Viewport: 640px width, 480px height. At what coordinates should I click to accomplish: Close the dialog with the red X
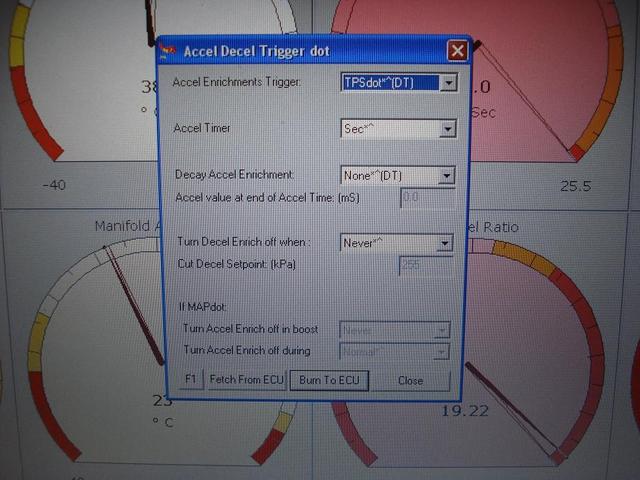pos(456,50)
